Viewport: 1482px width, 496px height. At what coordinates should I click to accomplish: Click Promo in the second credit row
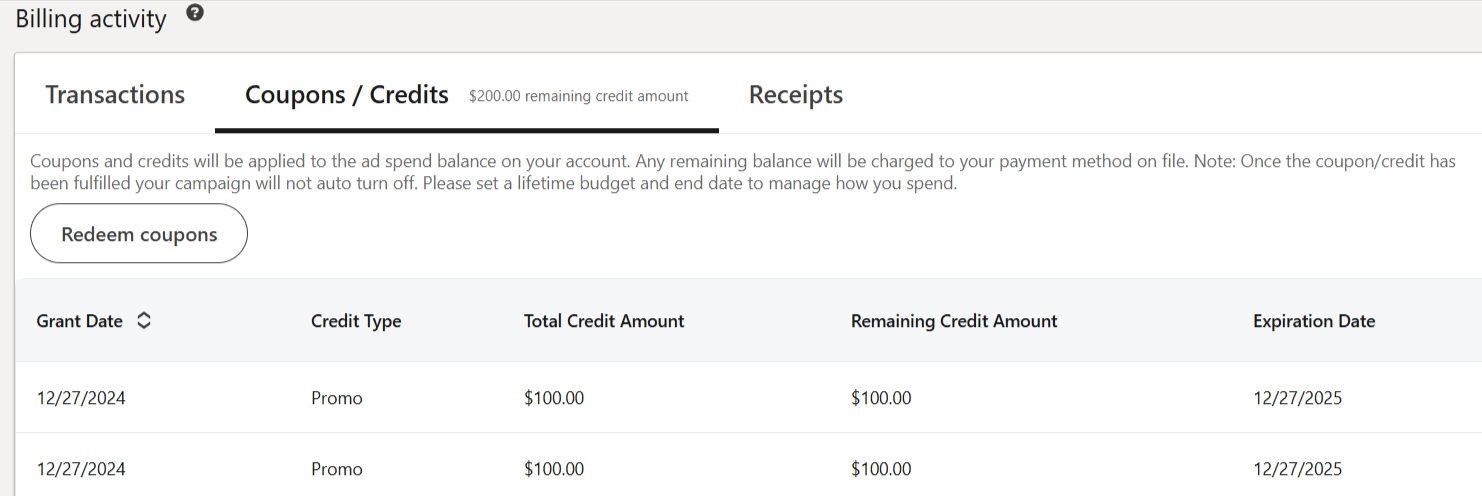point(337,469)
